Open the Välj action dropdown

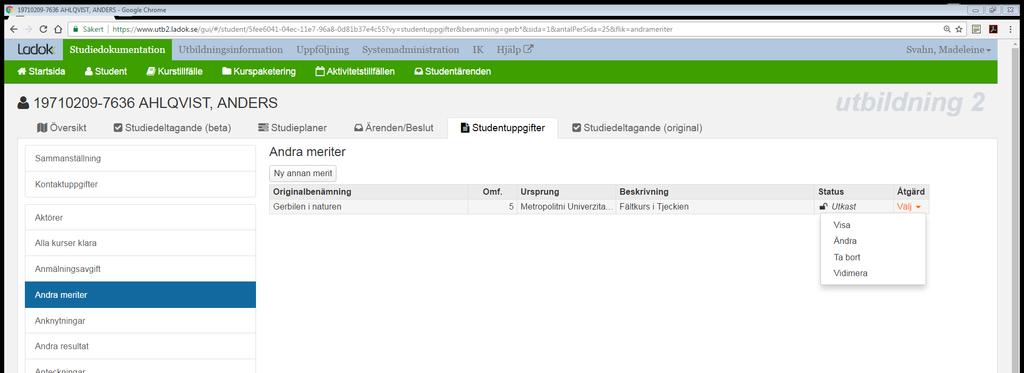pyautogui.click(x=909, y=206)
